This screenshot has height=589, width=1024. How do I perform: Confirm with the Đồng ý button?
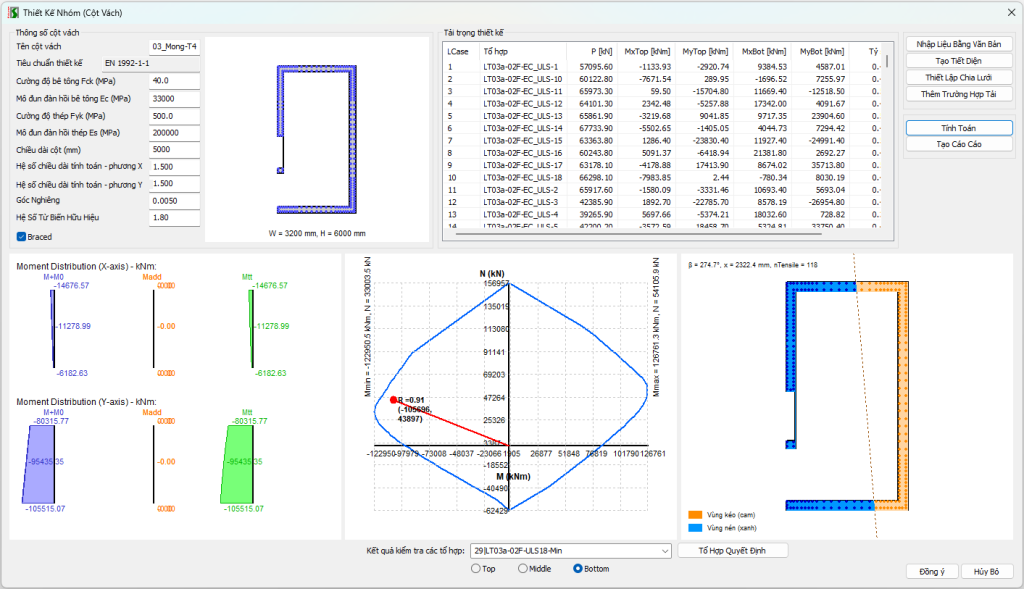coord(931,572)
